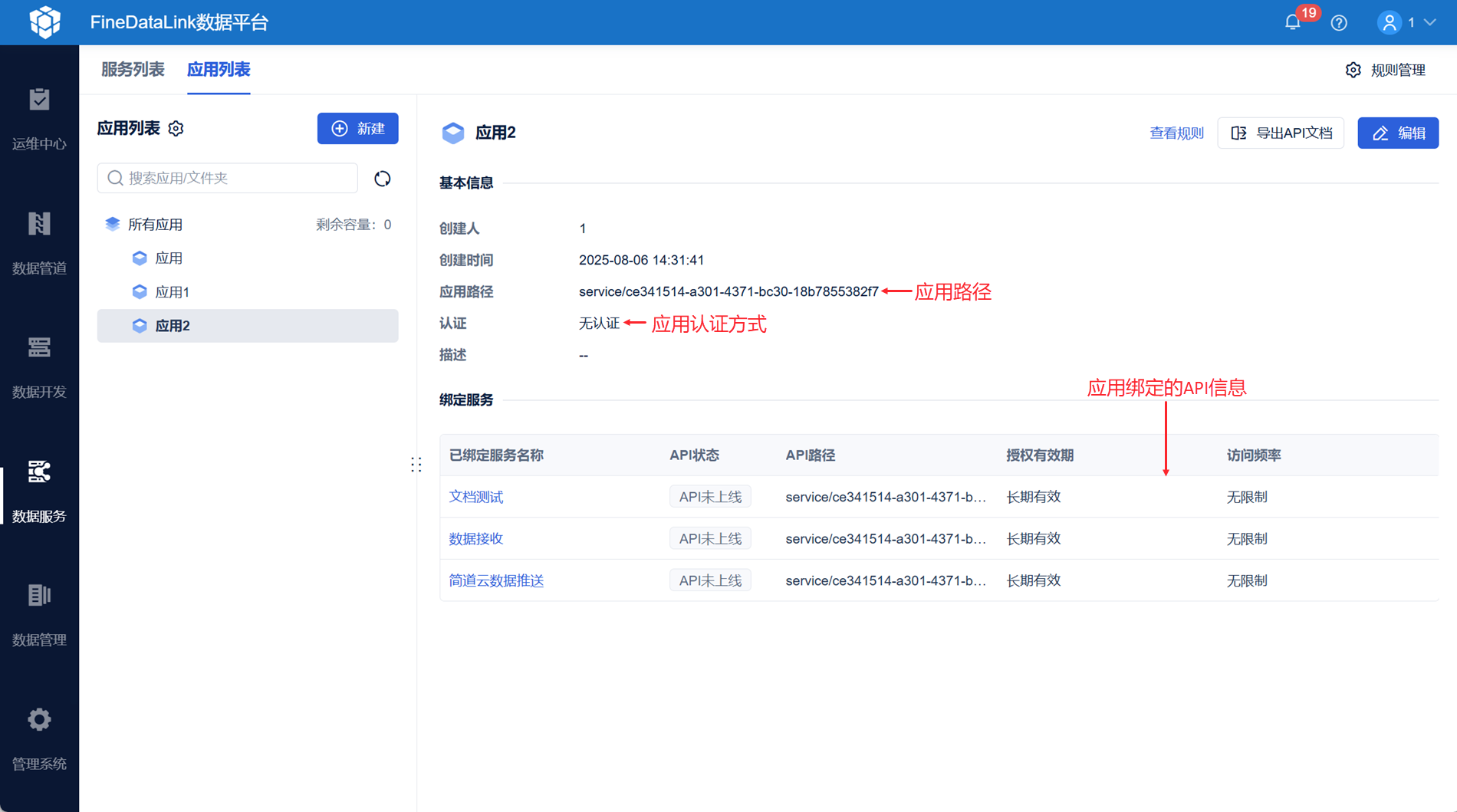The image size is (1457, 812).
Task: Click API未上线 status in 文档测试 row
Action: coord(710,497)
